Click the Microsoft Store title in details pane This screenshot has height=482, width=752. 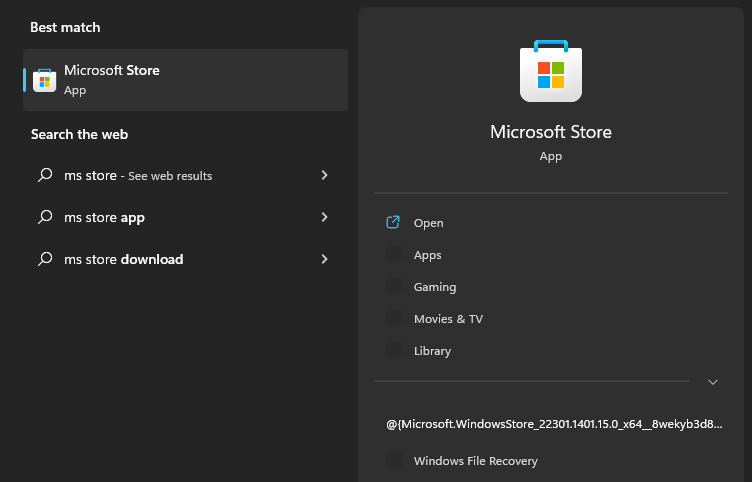click(551, 132)
